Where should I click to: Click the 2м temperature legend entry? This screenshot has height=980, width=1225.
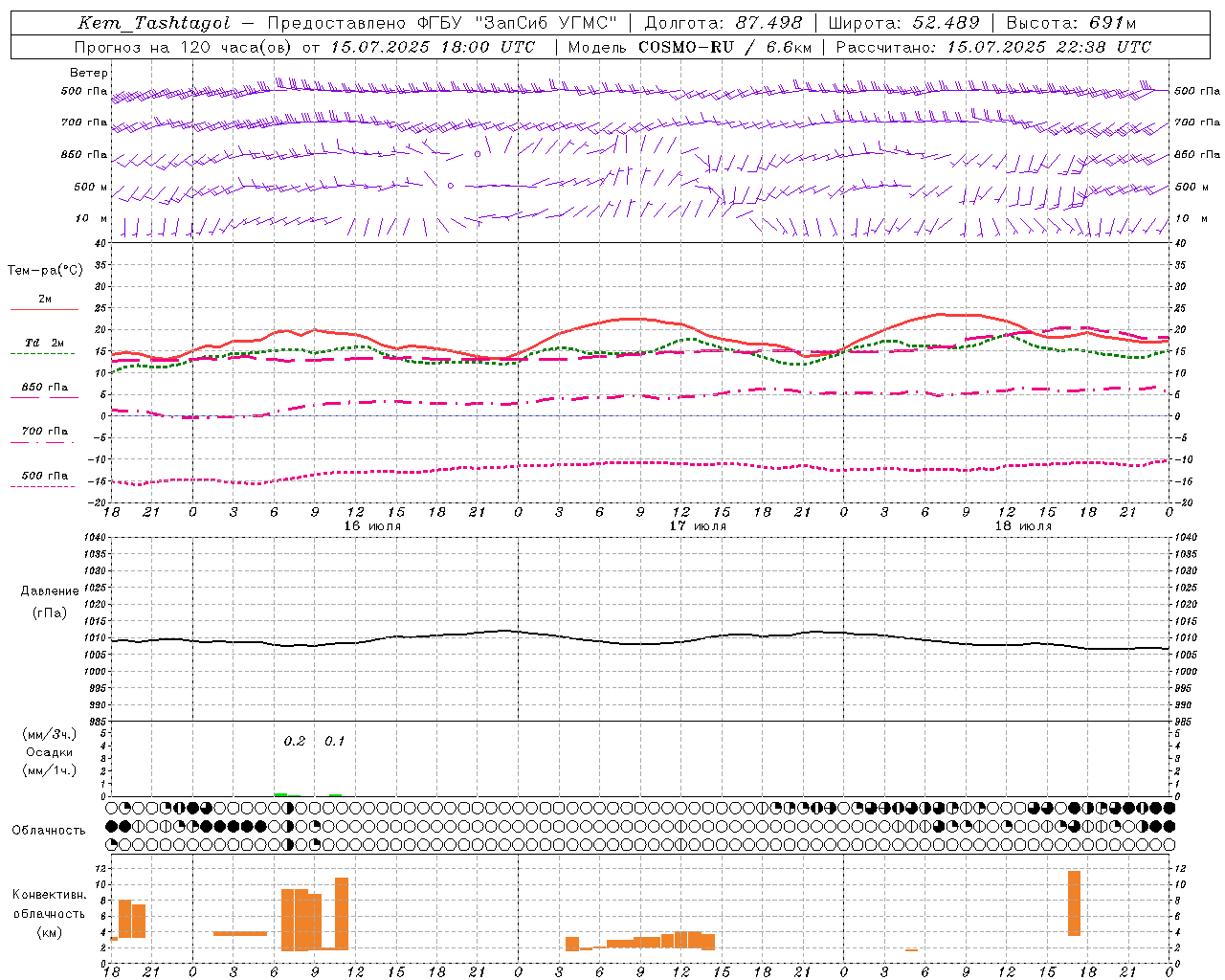tap(45, 299)
